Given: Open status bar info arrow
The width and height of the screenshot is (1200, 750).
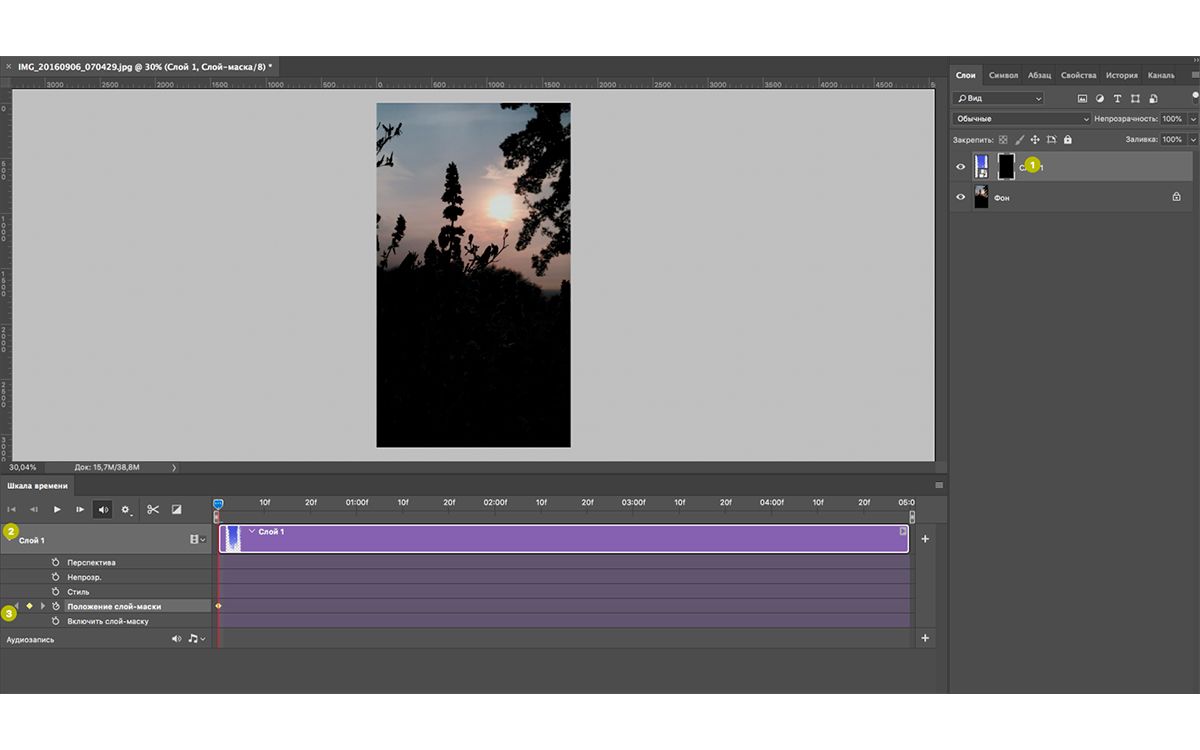Looking at the screenshot, I should pos(175,467).
